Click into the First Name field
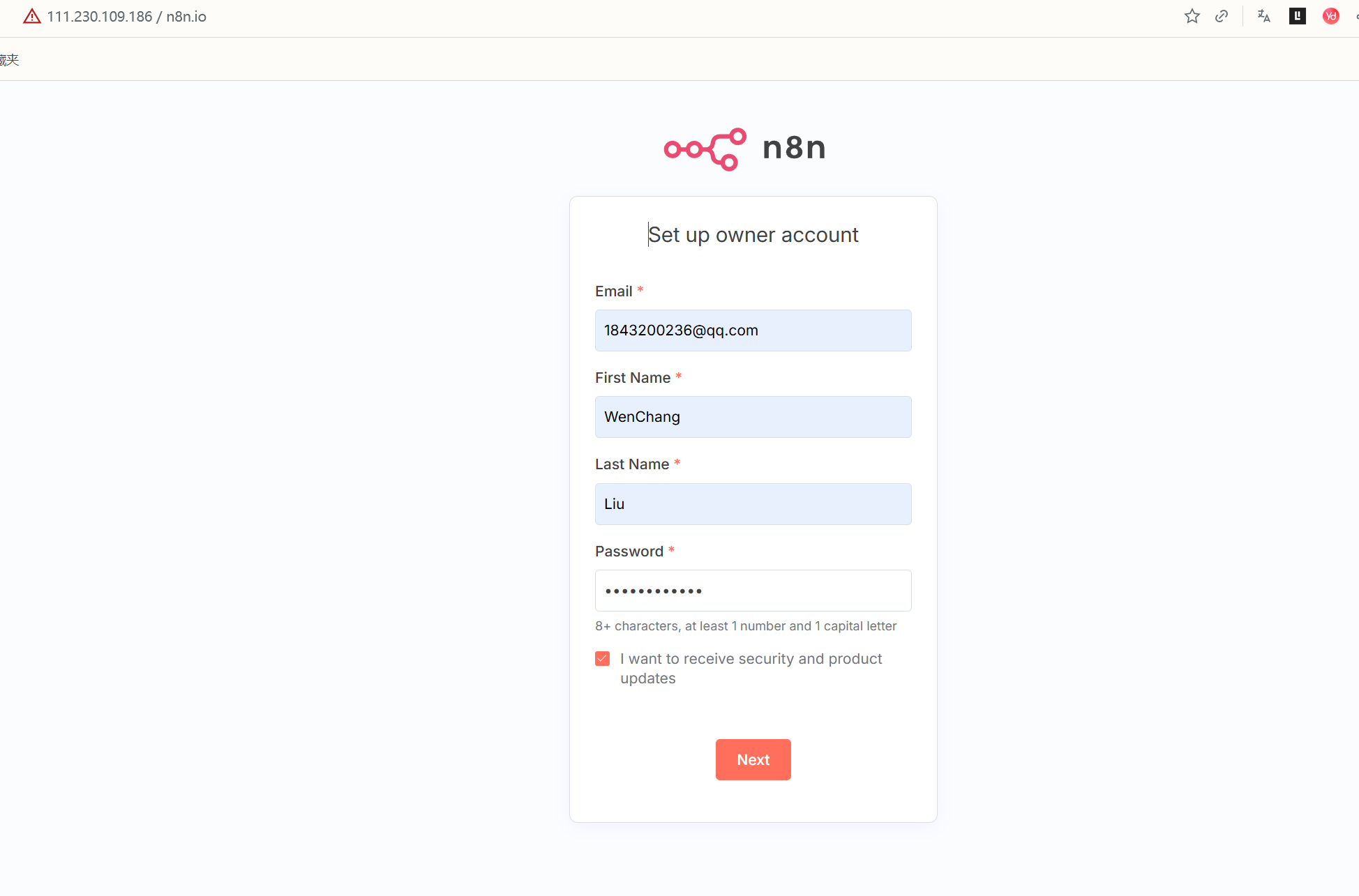 pyautogui.click(x=753, y=417)
